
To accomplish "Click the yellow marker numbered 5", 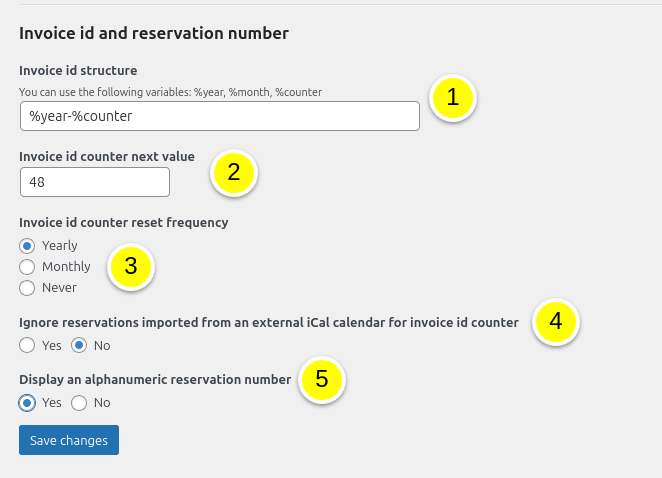I will pos(321,379).
